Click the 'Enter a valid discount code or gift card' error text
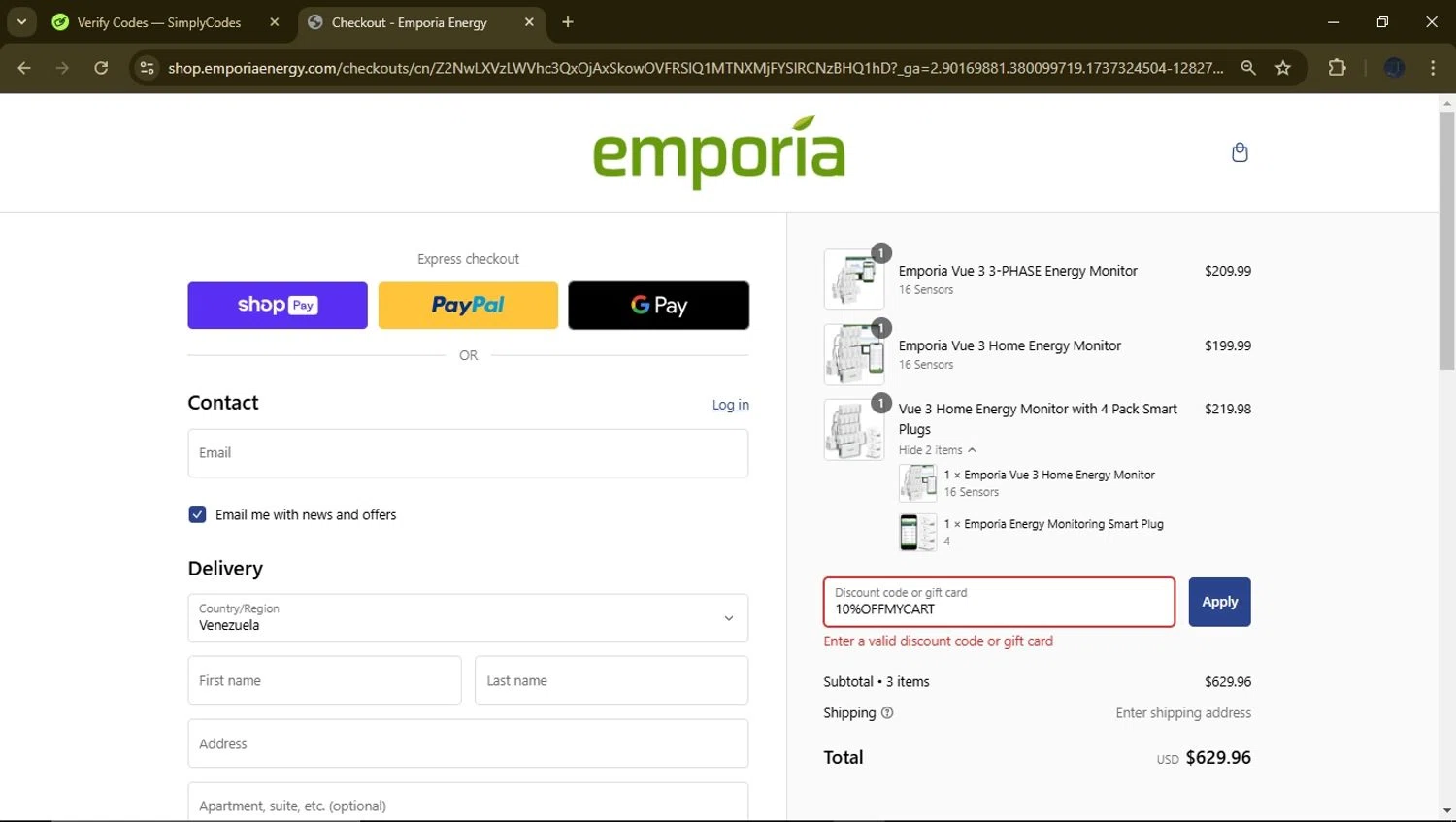 pyautogui.click(x=938, y=641)
